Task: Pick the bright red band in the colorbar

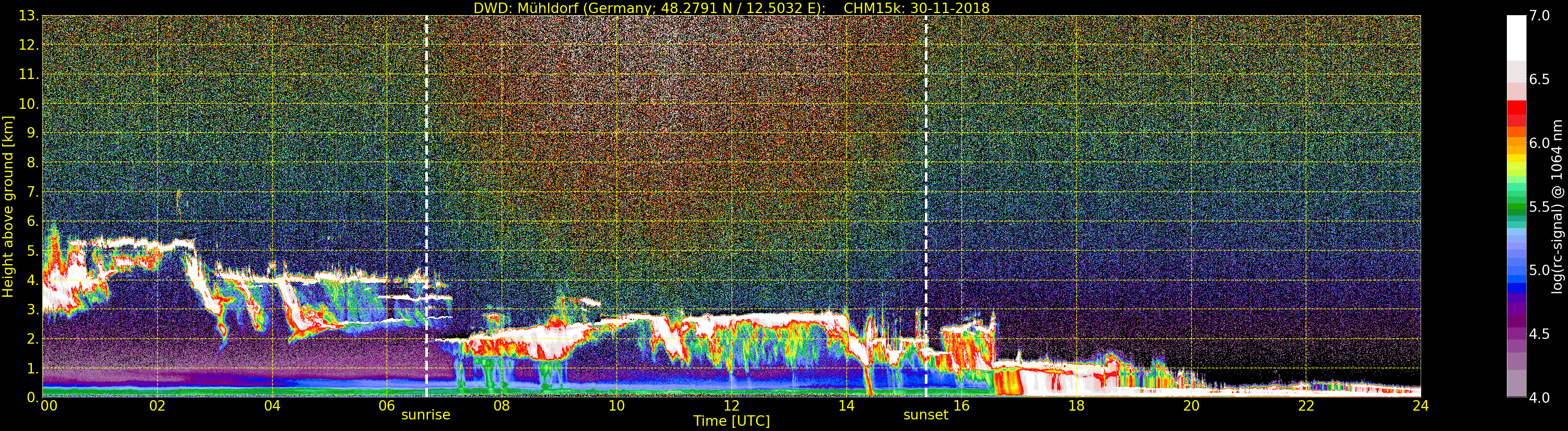Action: pos(1516,108)
